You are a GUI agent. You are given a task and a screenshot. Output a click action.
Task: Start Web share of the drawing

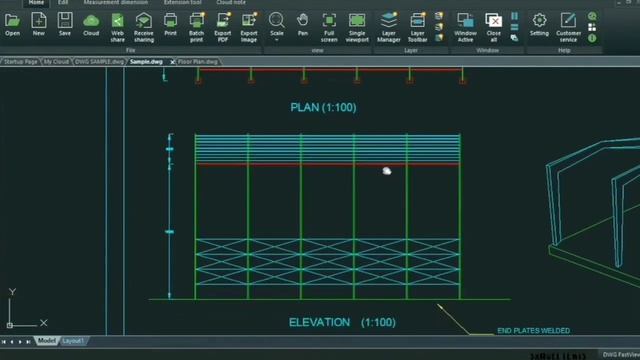coord(117,28)
